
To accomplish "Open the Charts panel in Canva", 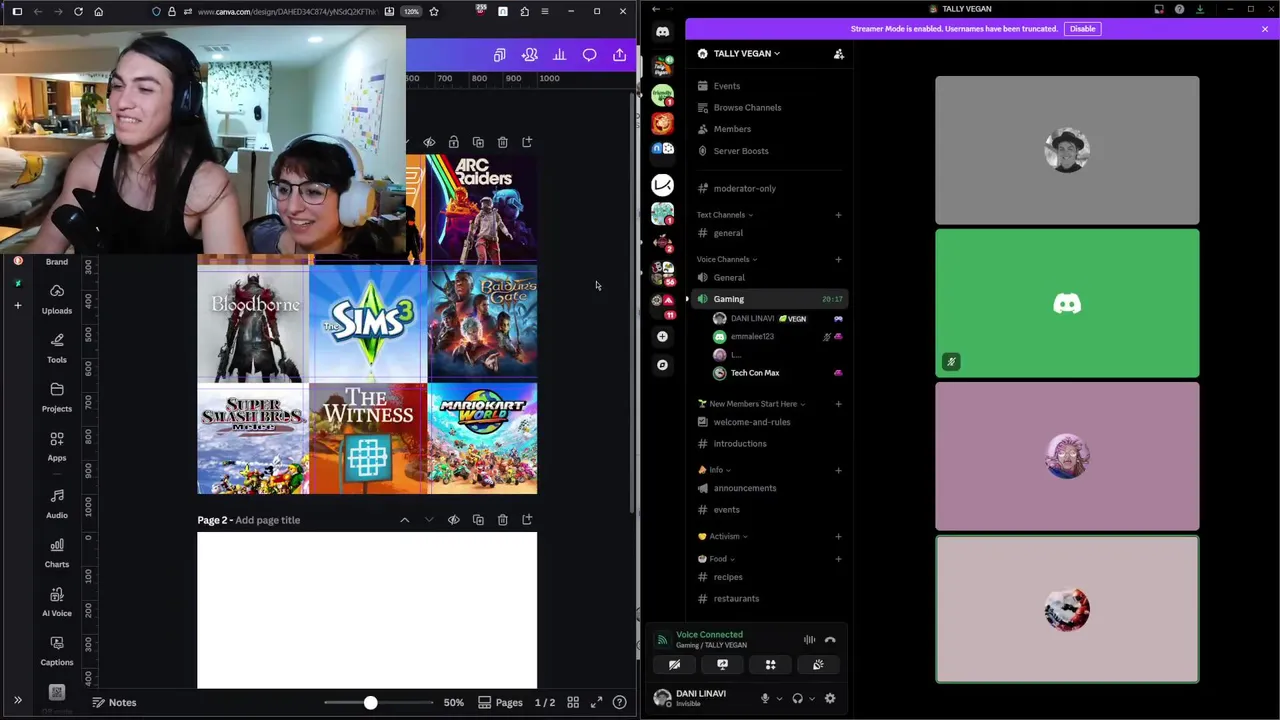I will [57, 552].
